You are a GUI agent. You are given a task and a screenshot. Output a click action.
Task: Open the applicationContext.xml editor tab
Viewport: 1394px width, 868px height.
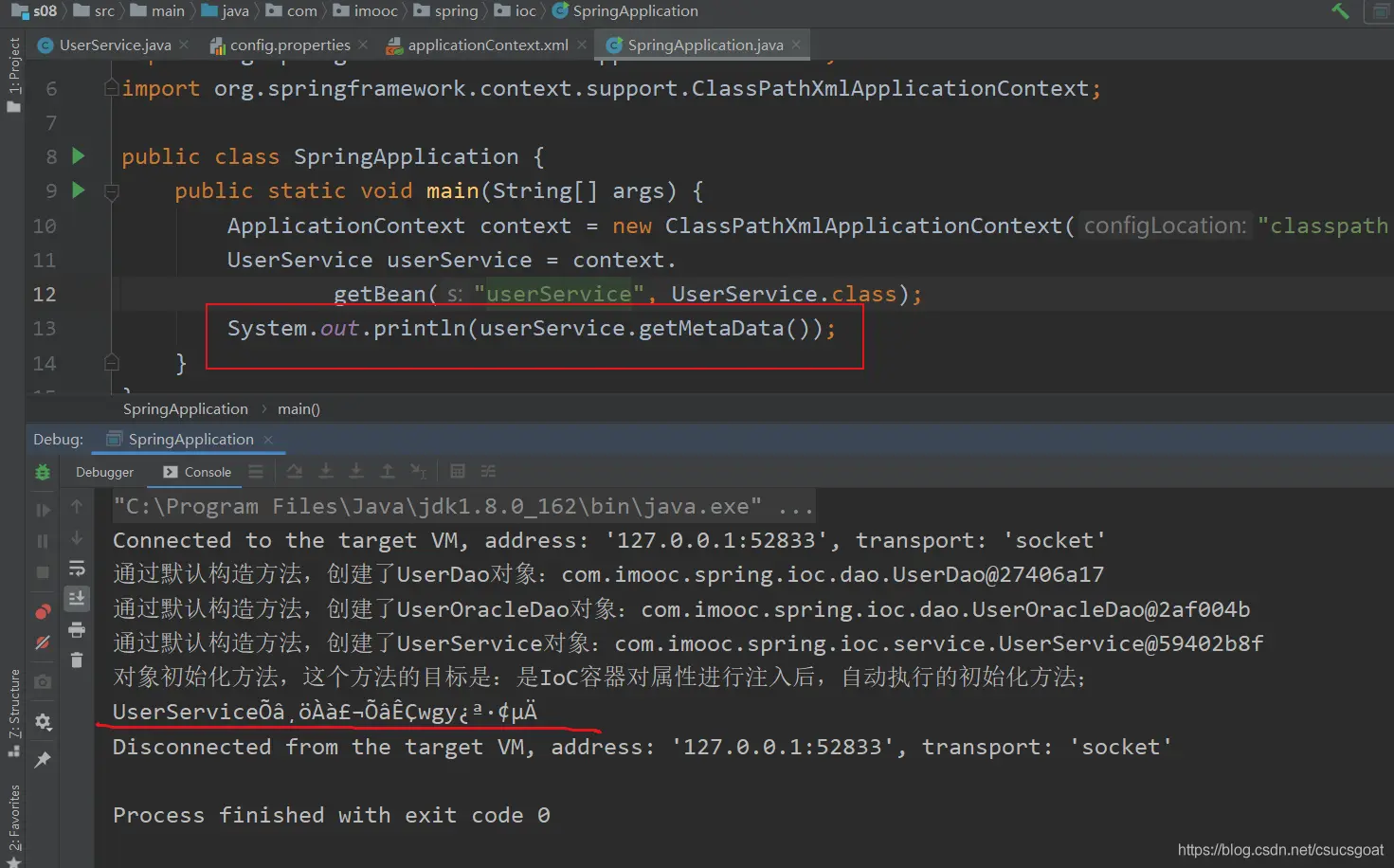(x=487, y=45)
